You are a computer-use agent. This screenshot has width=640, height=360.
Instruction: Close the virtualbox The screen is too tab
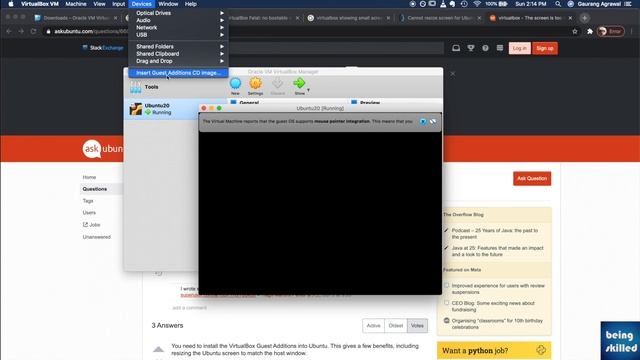(570, 18)
